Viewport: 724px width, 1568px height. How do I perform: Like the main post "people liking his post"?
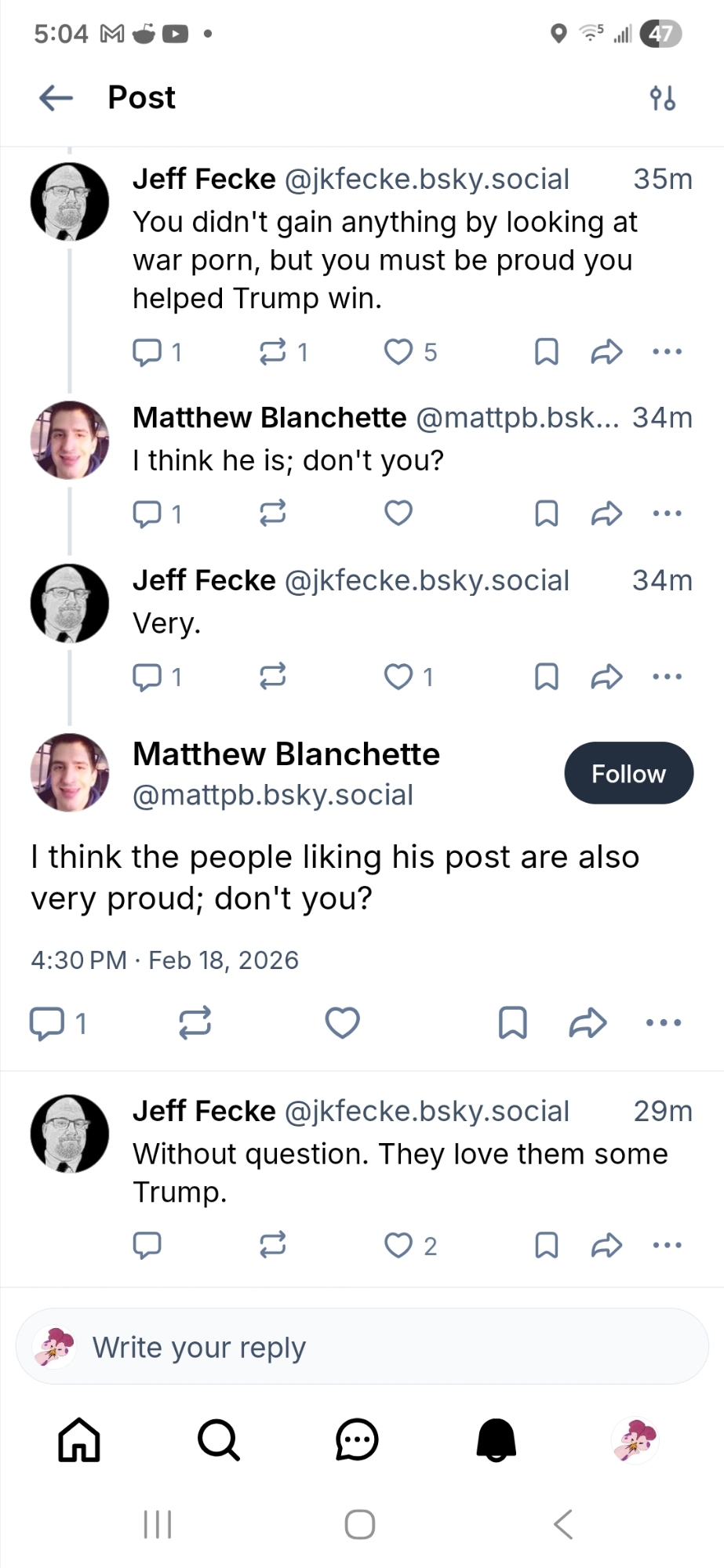(x=342, y=1023)
